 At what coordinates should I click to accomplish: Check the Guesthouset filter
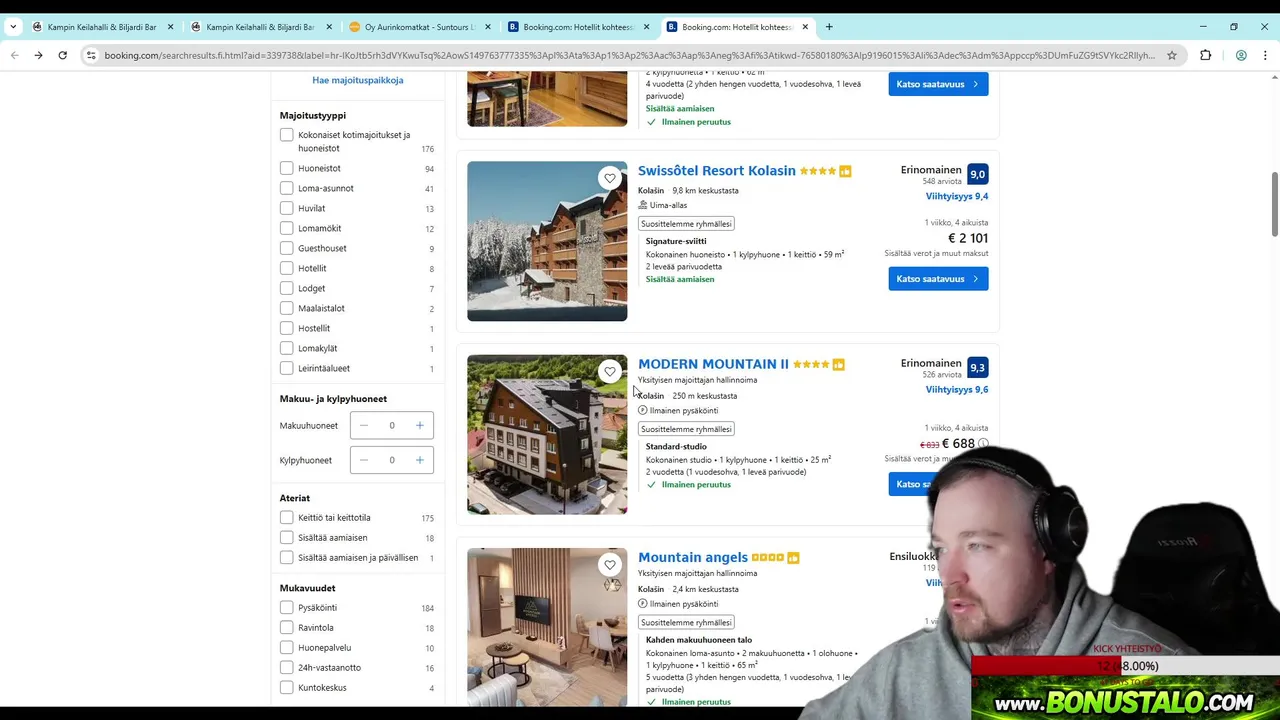point(287,248)
